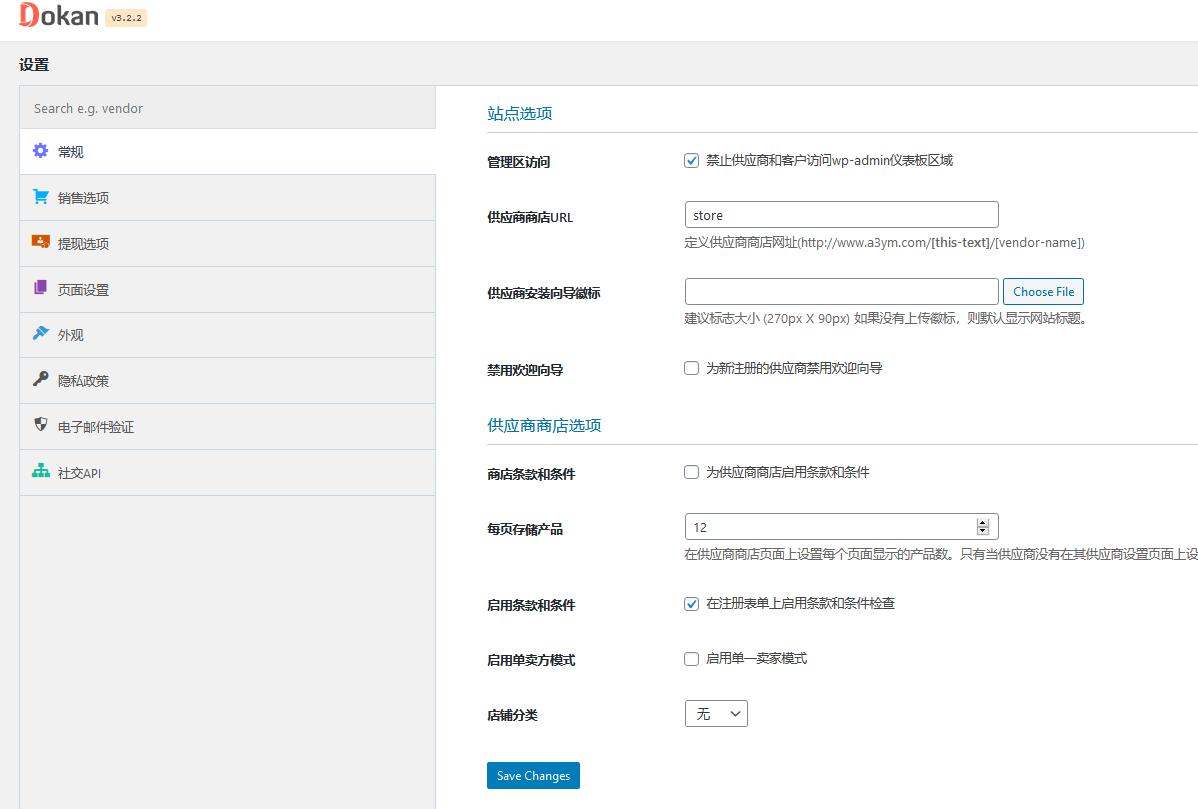Tick the 商店条款和条件 checkbox
1198x809 pixels.
691,472
